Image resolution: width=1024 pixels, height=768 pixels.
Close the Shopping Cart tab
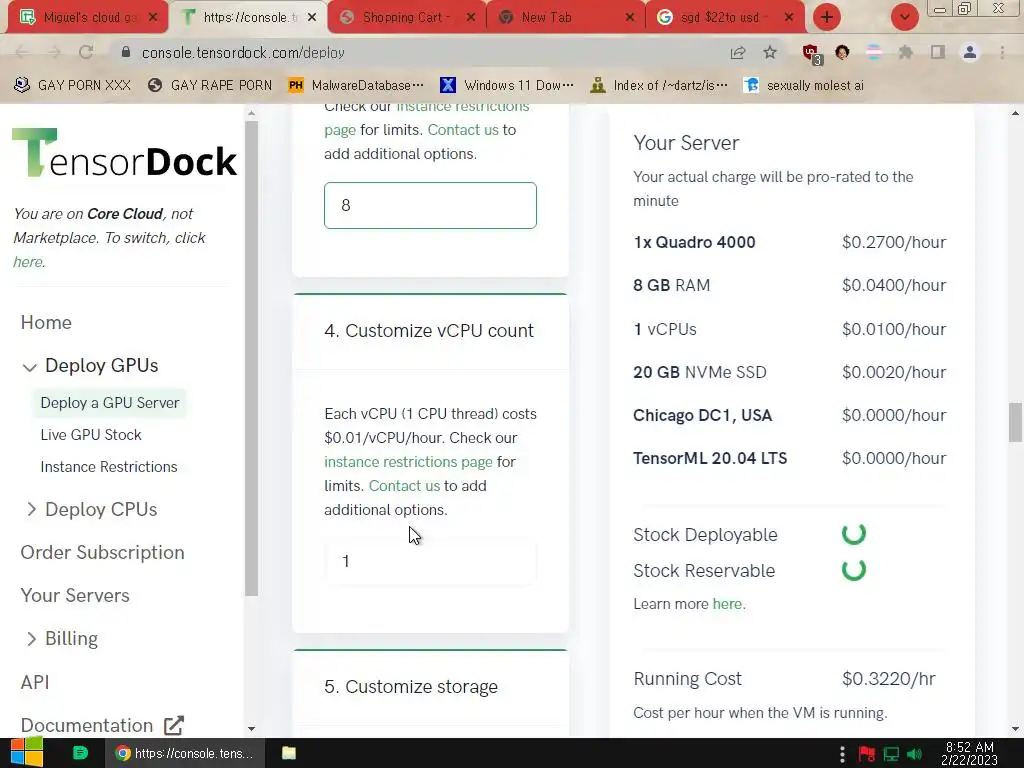(x=471, y=18)
